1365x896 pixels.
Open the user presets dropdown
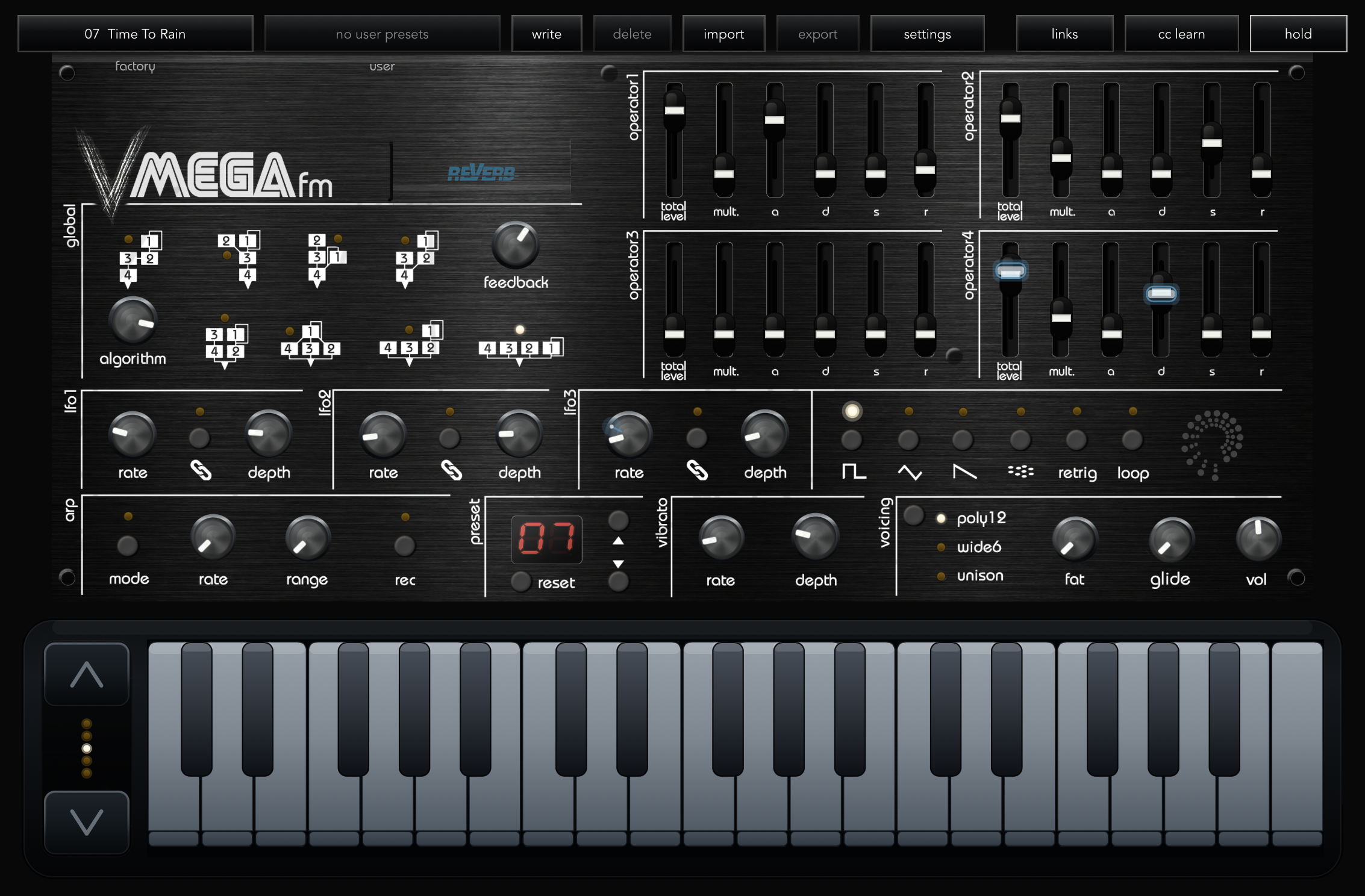tap(382, 34)
